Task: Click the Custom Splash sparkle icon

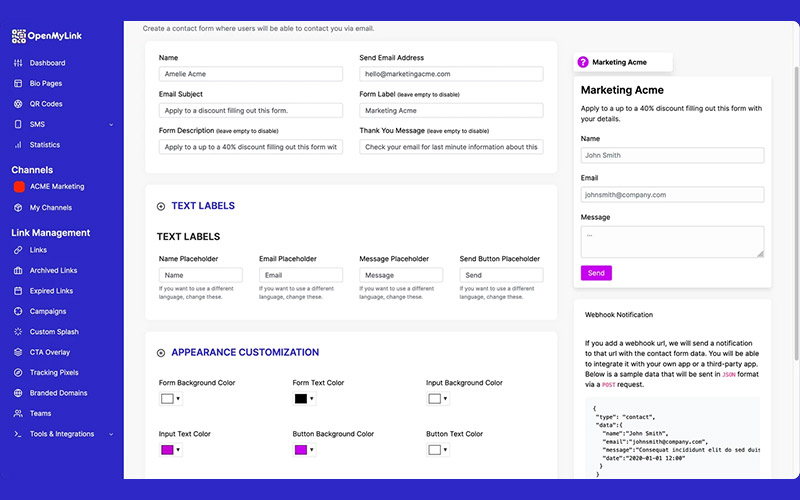Action: pyautogui.click(x=18, y=332)
